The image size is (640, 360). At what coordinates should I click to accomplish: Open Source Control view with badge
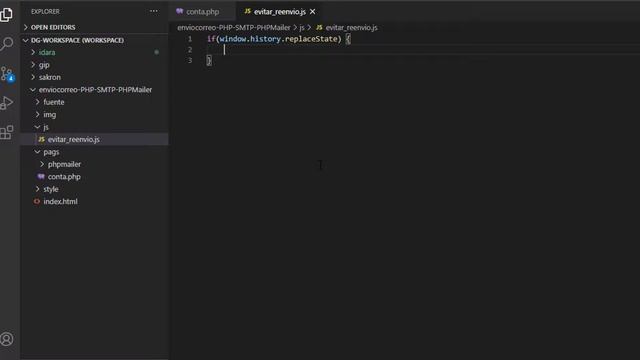pyautogui.click(x=7, y=74)
